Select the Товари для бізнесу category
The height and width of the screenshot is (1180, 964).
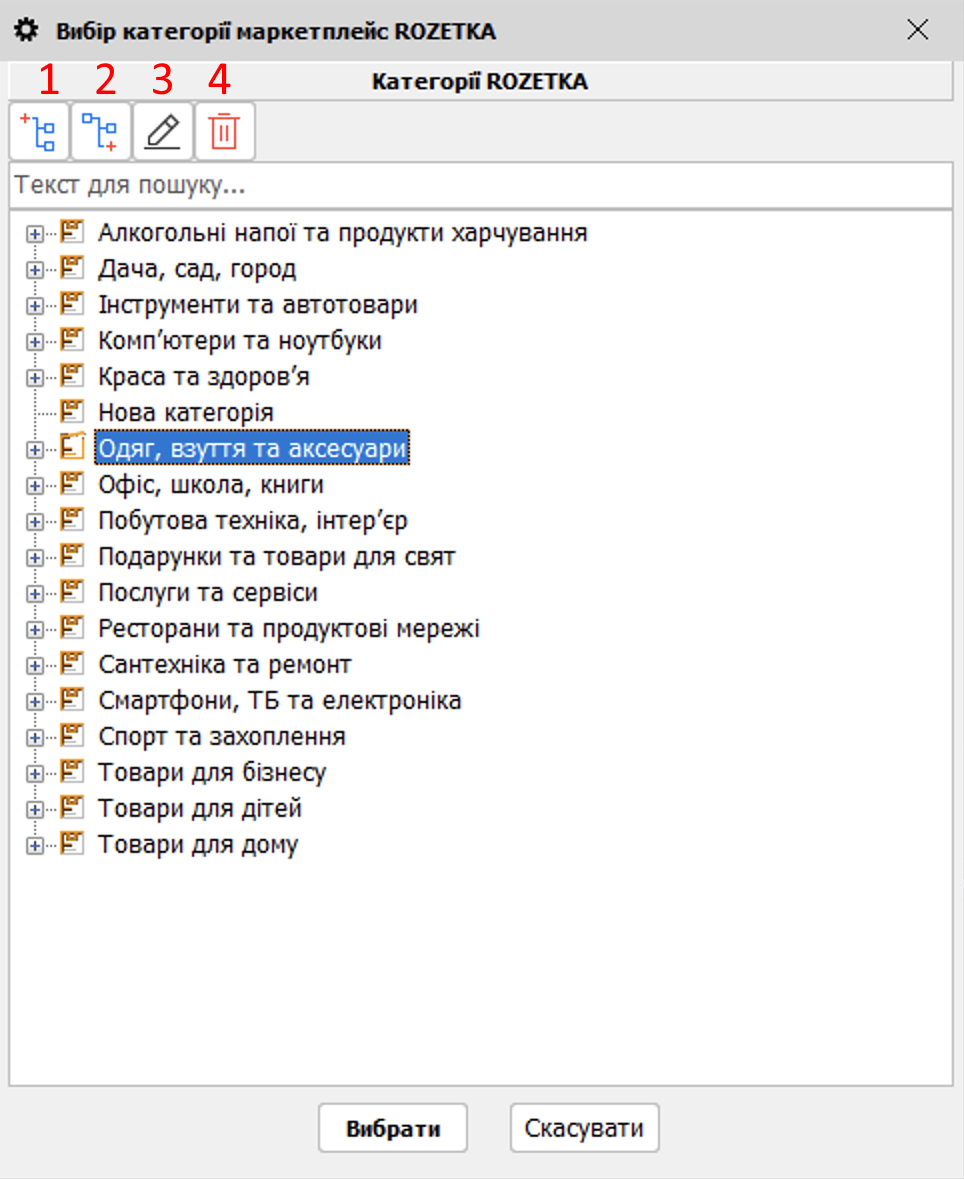coord(212,773)
